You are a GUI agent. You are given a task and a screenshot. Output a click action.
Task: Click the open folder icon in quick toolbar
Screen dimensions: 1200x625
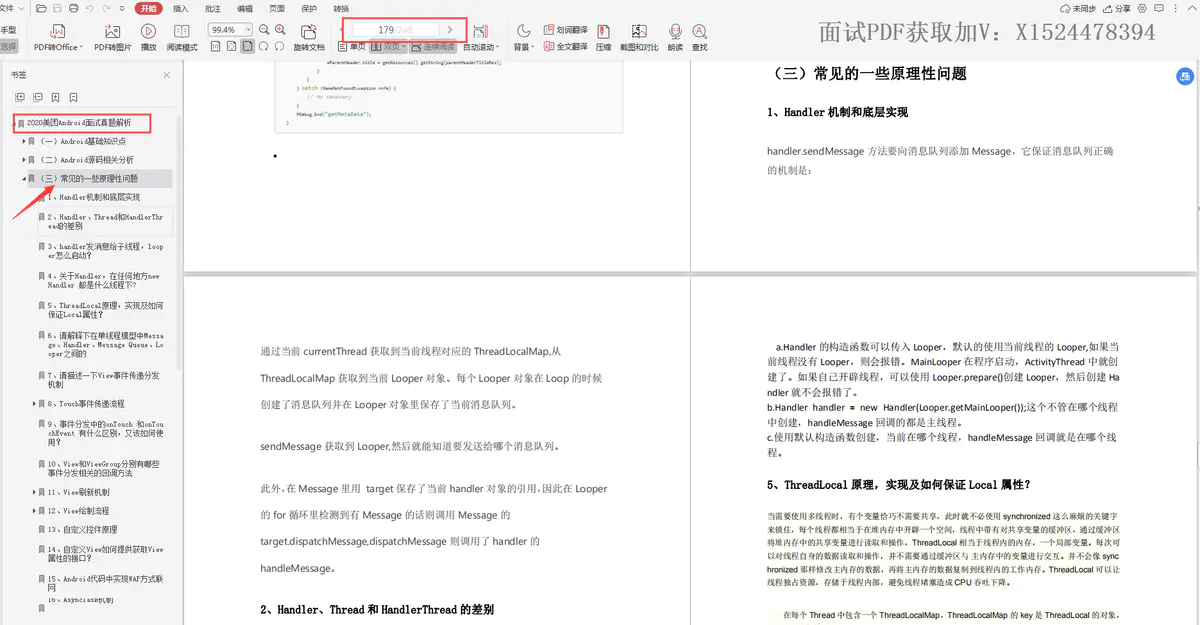pos(41,8)
